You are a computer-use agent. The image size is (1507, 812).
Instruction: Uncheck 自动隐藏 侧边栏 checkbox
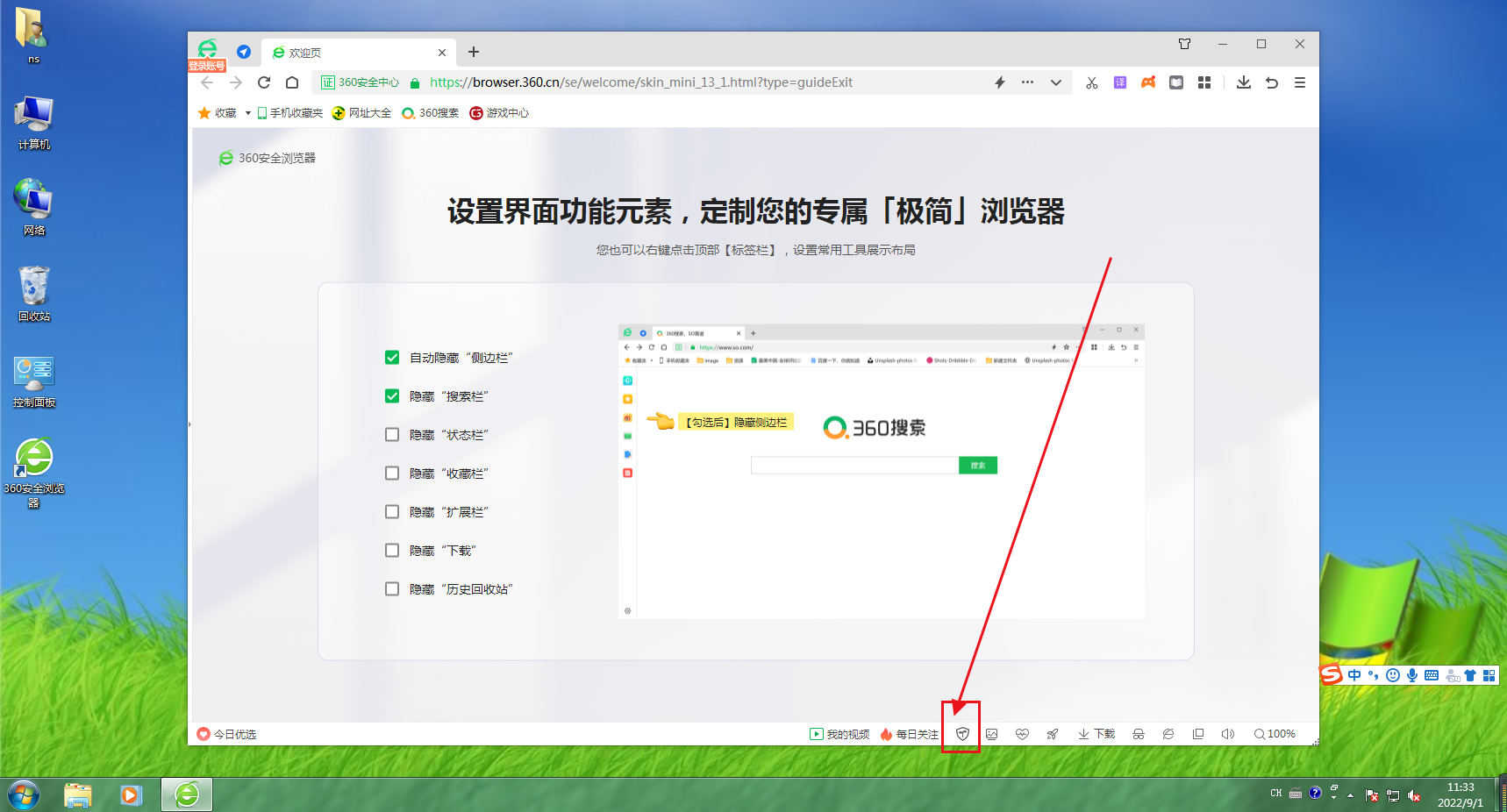(392, 358)
